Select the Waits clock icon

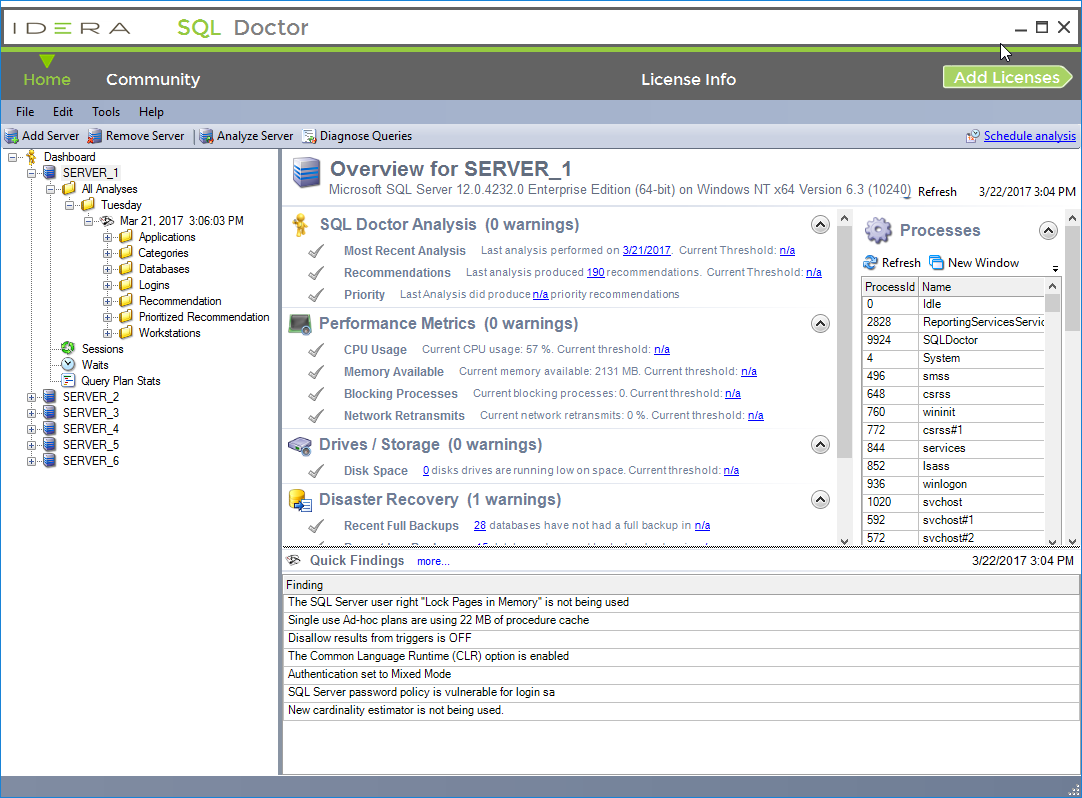tap(68, 364)
